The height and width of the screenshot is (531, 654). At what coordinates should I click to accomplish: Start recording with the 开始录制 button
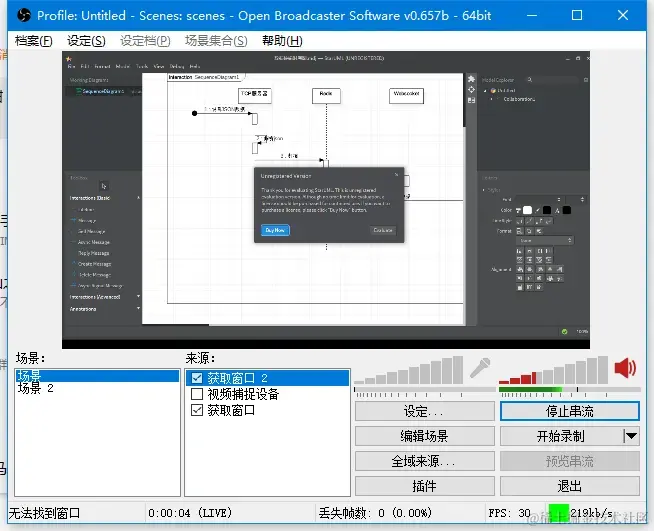(561, 436)
